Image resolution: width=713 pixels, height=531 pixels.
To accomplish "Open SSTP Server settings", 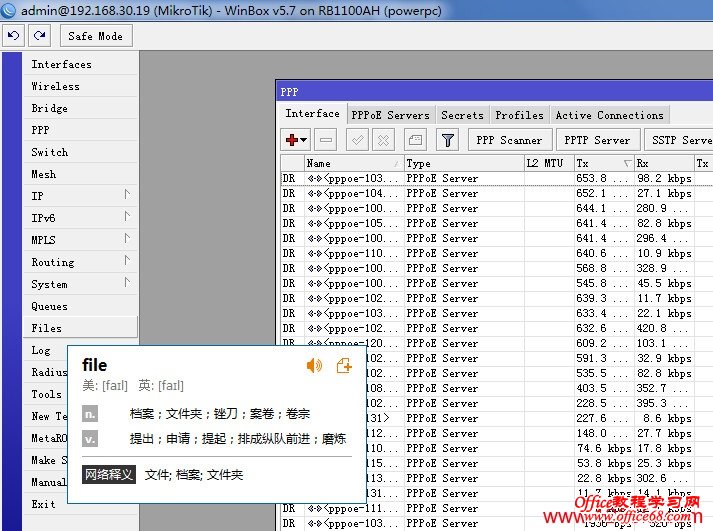I will click(679, 140).
